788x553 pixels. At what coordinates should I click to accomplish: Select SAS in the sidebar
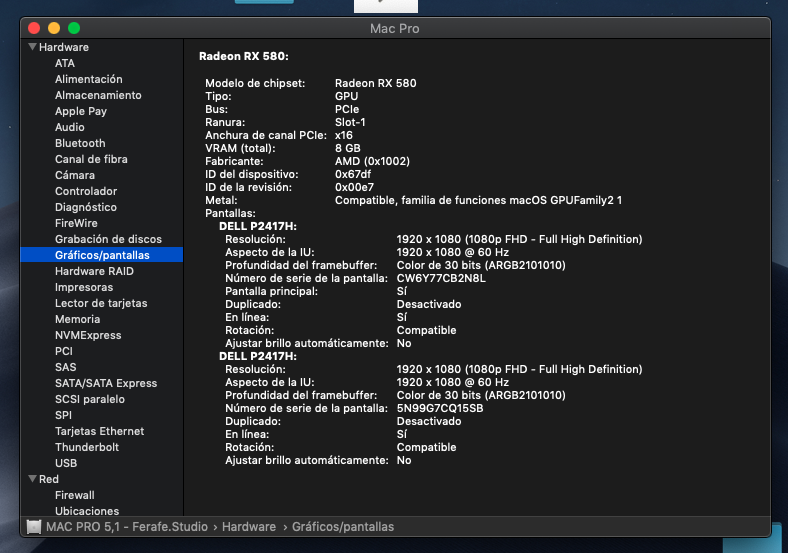[65, 367]
